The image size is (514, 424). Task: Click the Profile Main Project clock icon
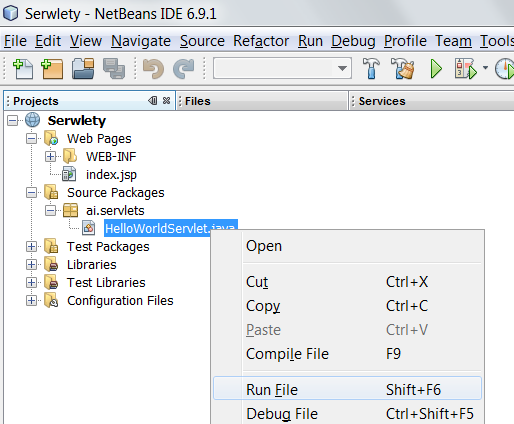[x=504, y=69]
